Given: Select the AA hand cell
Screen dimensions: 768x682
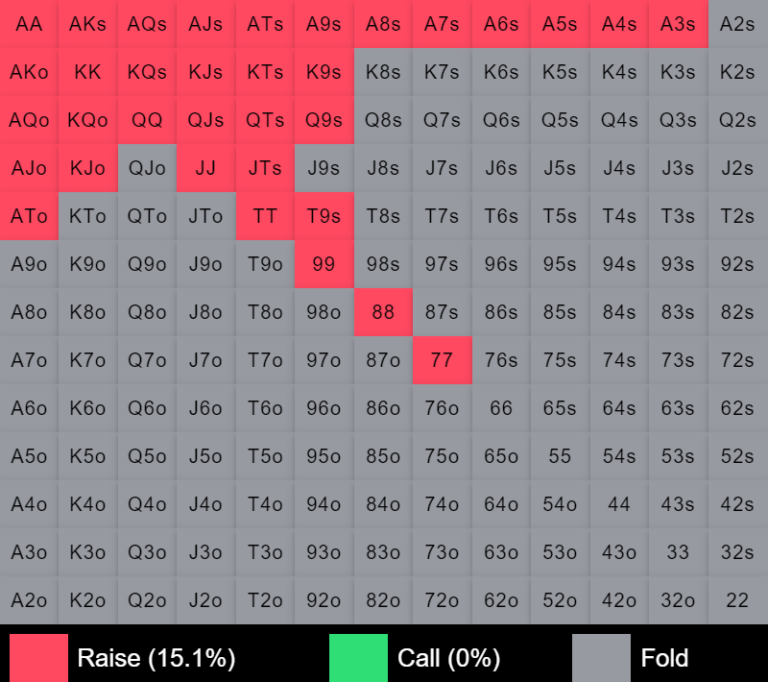Looking at the screenshot, I should (x=29, y=24).
